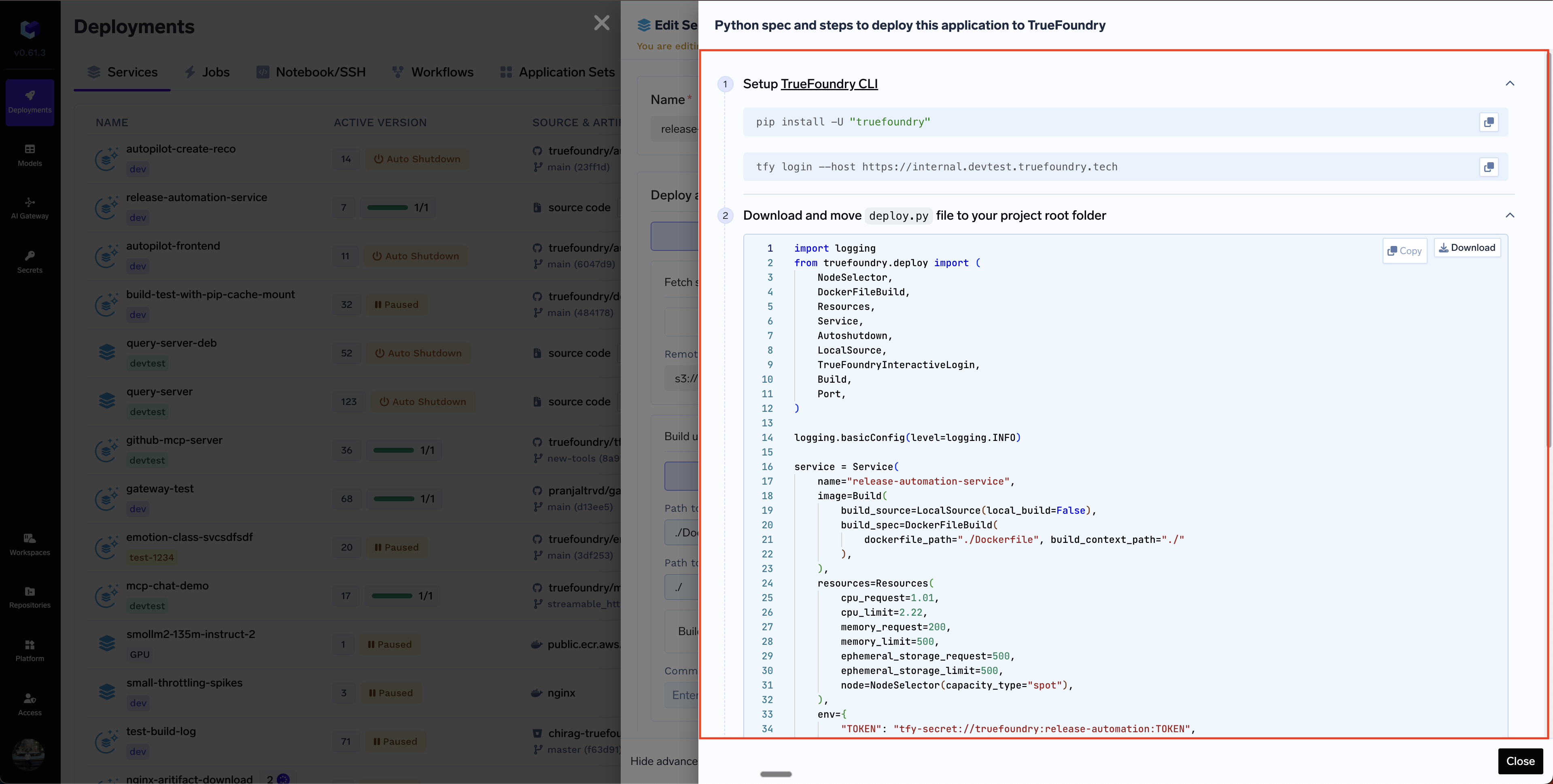This screenshot has height=784, width=1553.
Task: Collapse the deploy.py download step
Action: [1510, 215]
